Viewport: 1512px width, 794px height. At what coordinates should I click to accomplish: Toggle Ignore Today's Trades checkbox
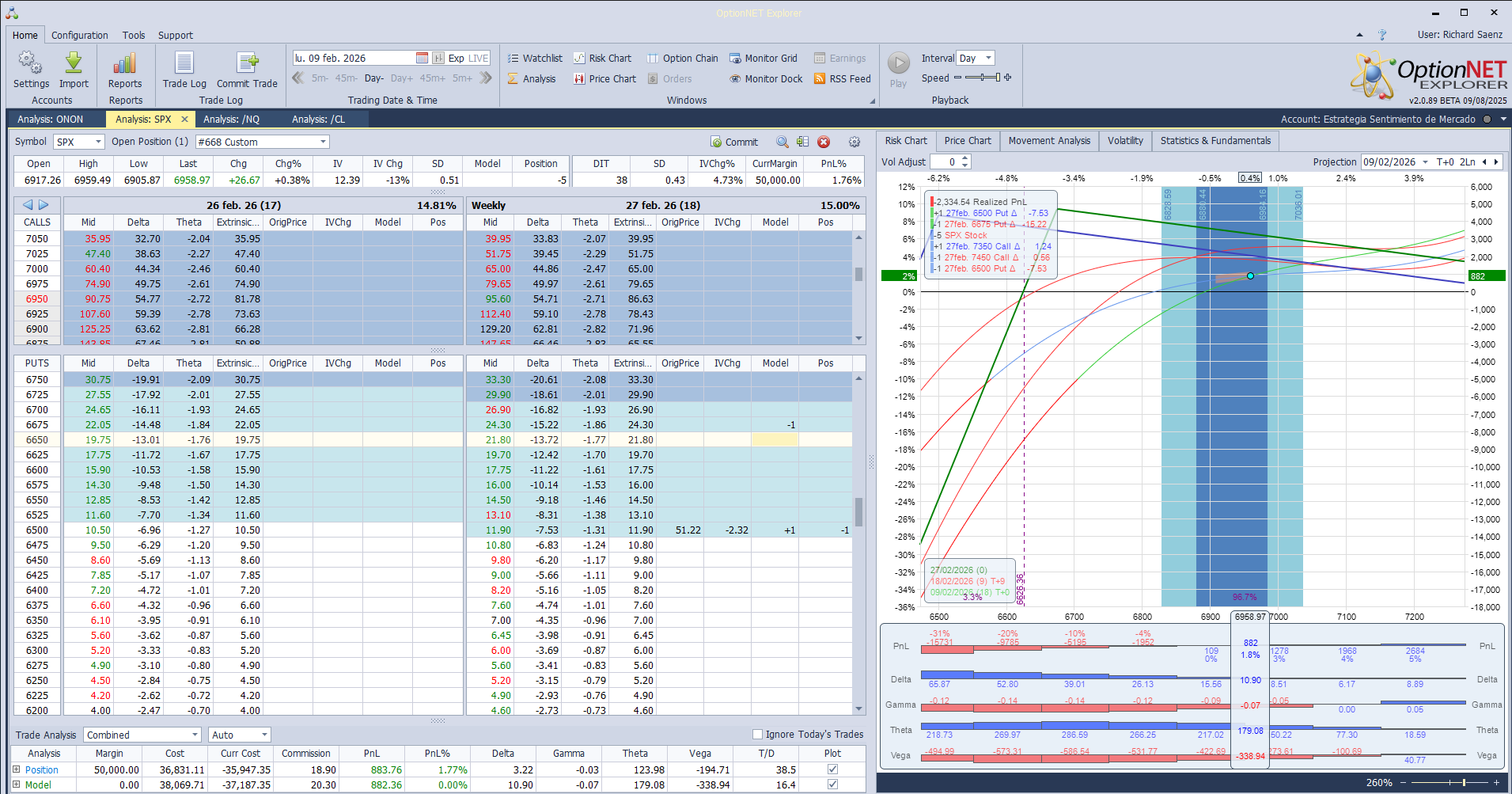pos(757,734)
